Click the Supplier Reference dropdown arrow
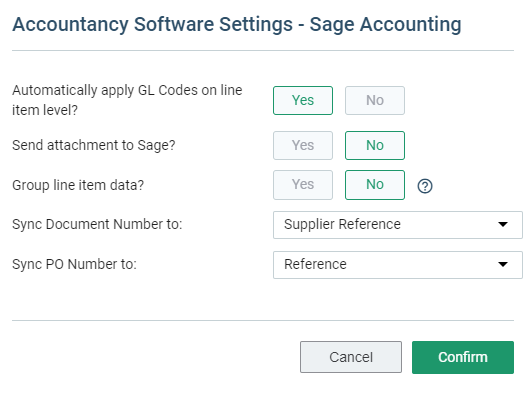Image resolution: width=528 pixels, height=397 pixels. 503,225
